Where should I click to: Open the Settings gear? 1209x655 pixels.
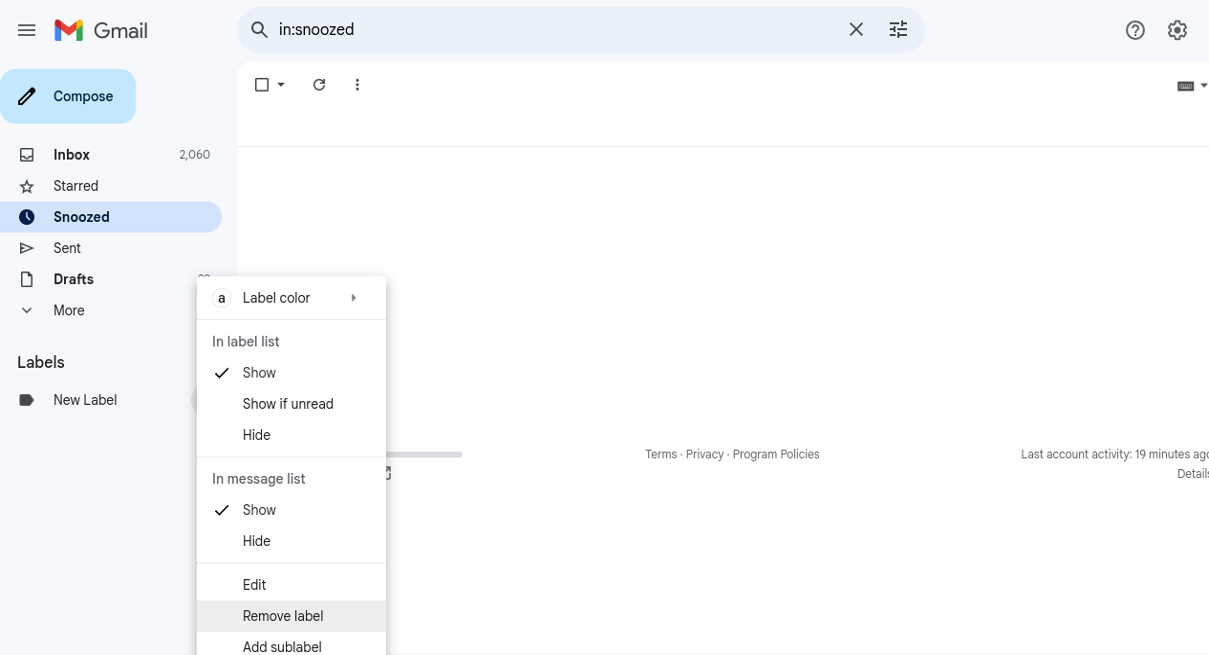coord(1177,29)
